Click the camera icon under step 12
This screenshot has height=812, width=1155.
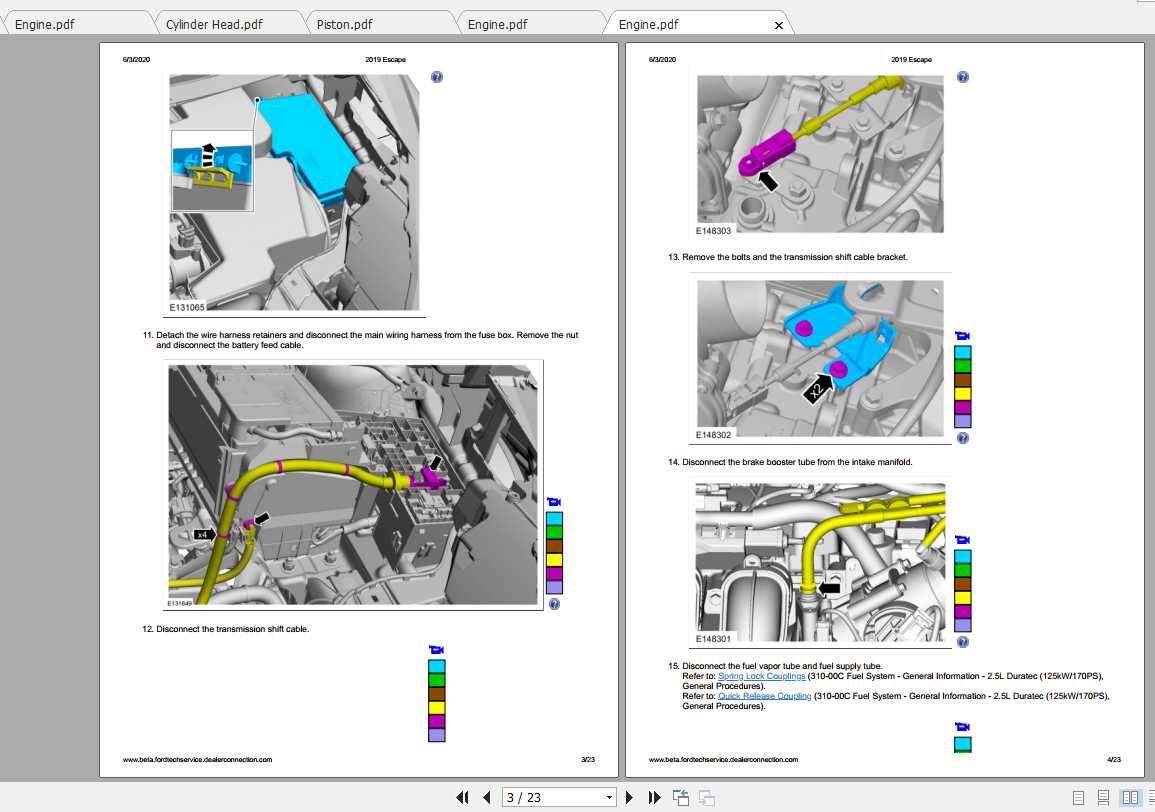coord(437,650)
